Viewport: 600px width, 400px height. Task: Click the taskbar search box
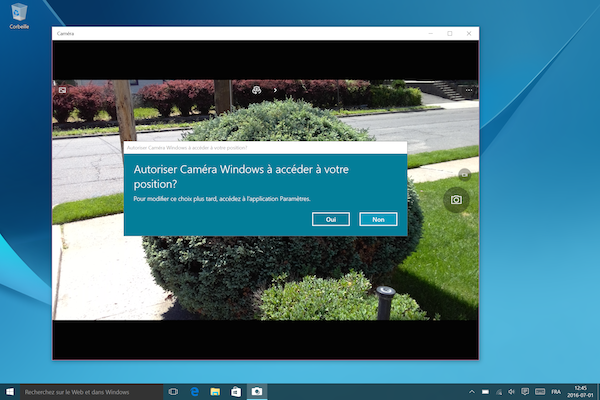(x=91, y=392)
